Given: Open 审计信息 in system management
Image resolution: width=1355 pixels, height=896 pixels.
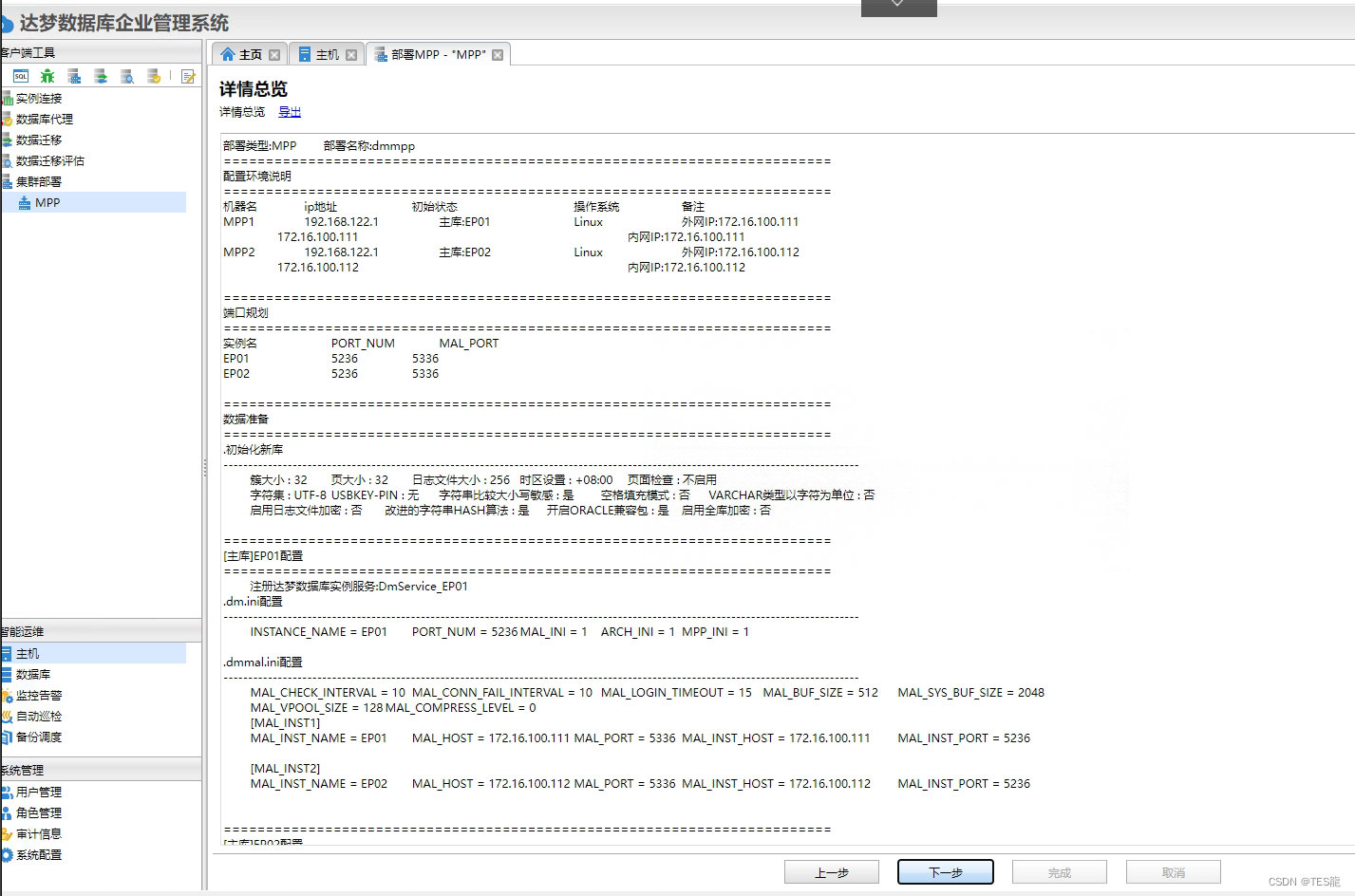Looking at the screenshot, I should point(39,833).
